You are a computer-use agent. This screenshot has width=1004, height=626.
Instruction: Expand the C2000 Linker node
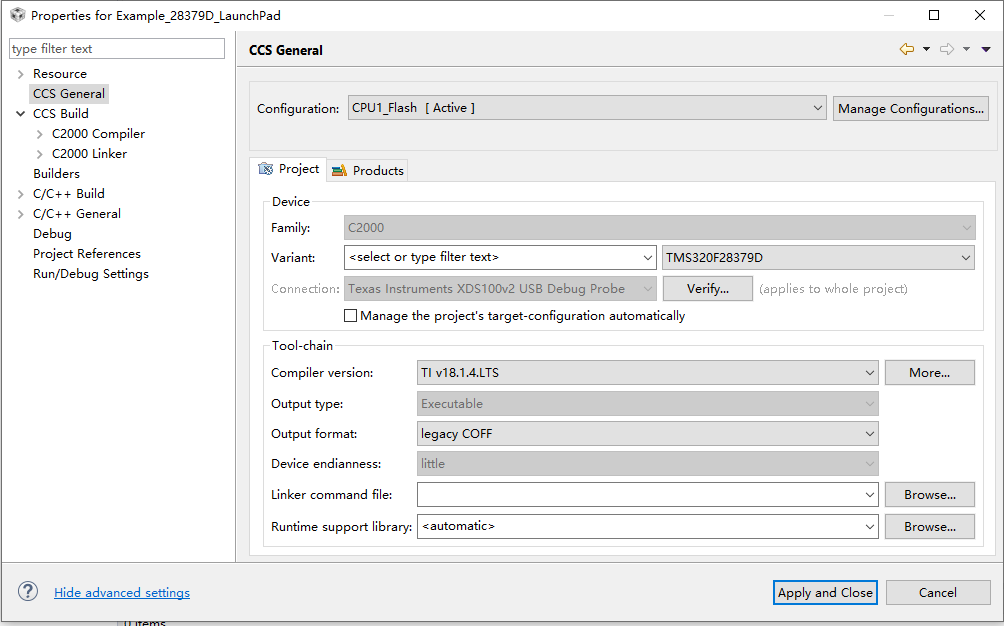click(x=40, y=154)
